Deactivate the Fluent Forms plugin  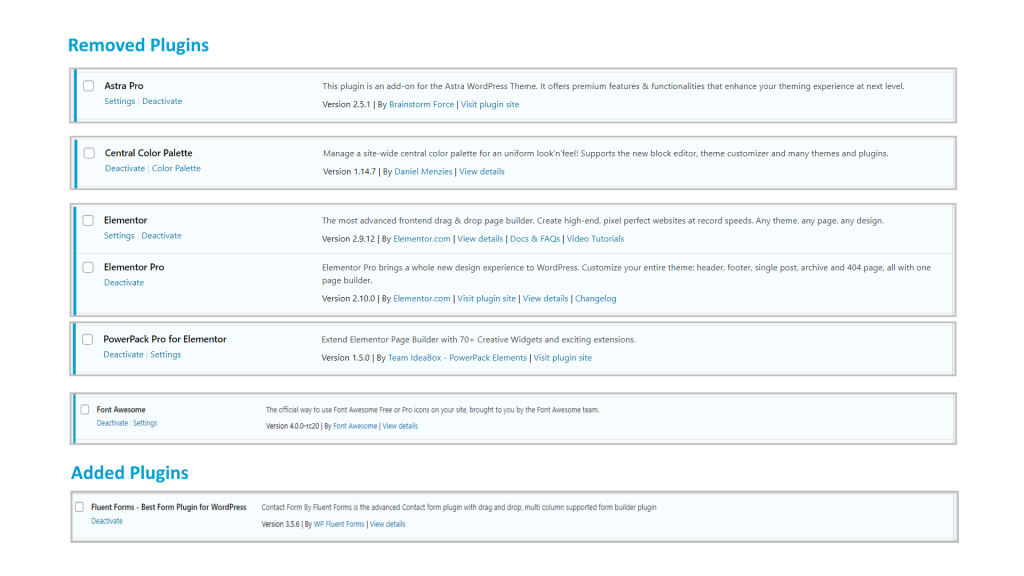[107, 521]
